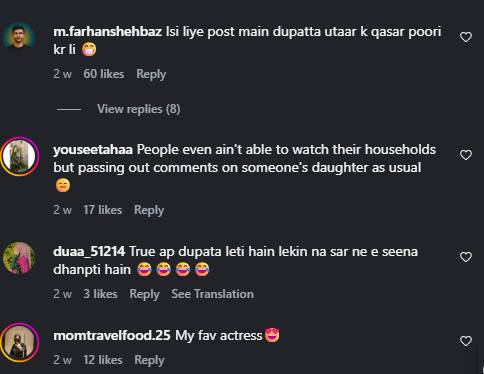View the 17 likes list
Screen dimensions: 484x374
click(x=103, y=210)
